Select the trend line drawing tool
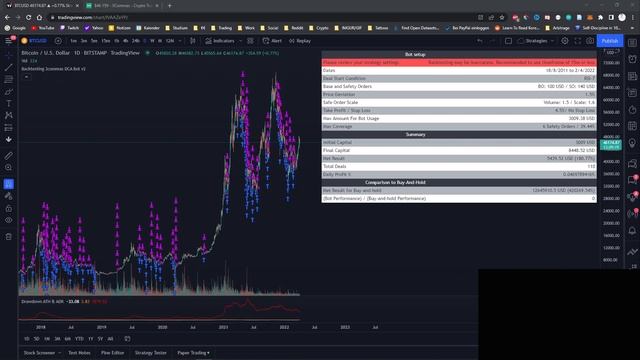 [x=9, y=67]
